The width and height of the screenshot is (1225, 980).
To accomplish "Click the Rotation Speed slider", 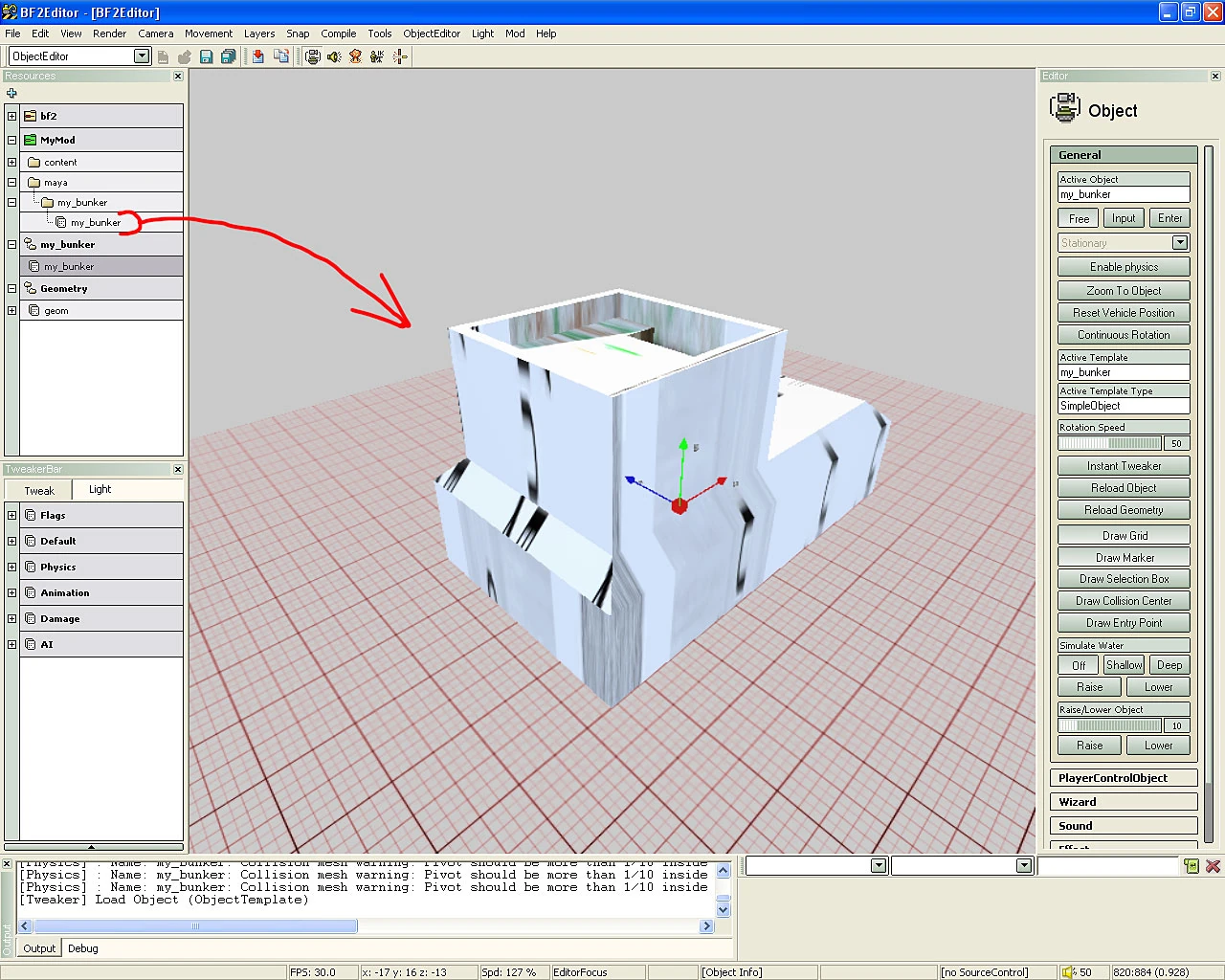I will click(x=1109, y=443).
